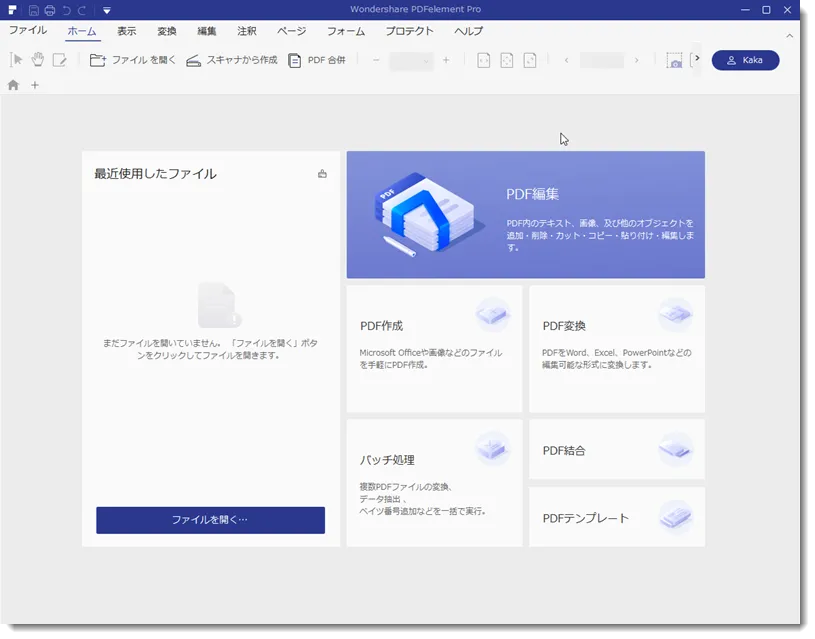Open the PDF作成 card

point(434,349)
